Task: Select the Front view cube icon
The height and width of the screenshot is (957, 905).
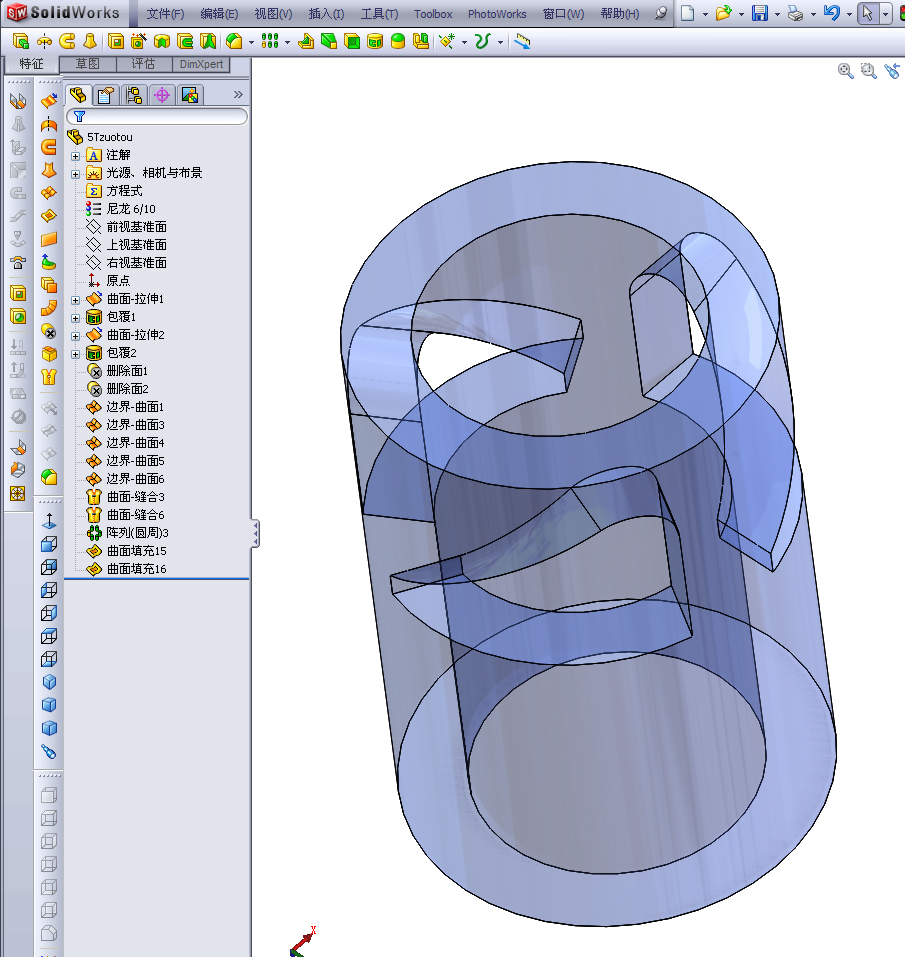Action: (49, 544)
